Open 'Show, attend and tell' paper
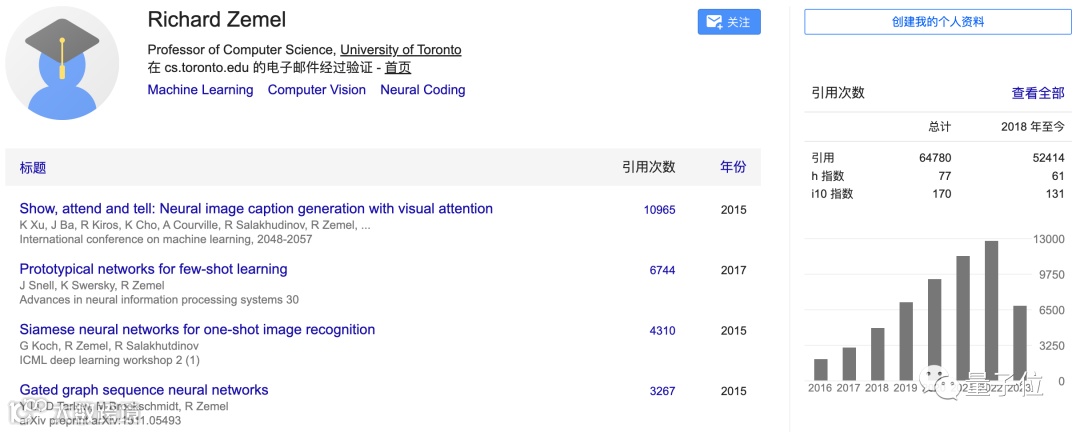 256,209
